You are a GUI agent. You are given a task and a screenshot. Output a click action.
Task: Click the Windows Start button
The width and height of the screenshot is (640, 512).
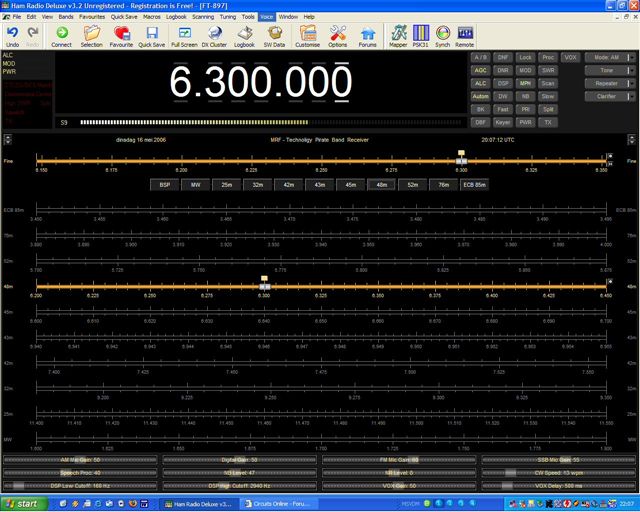pyautogui.click(x=22, y=503)
